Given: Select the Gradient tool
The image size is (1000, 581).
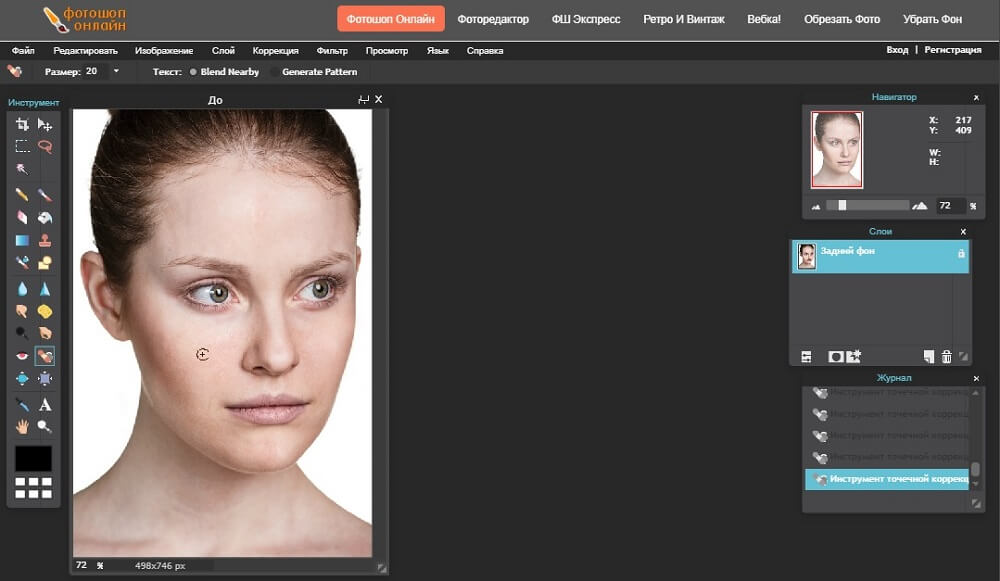Looking at the screenshot, I should [x=22, y=240].
